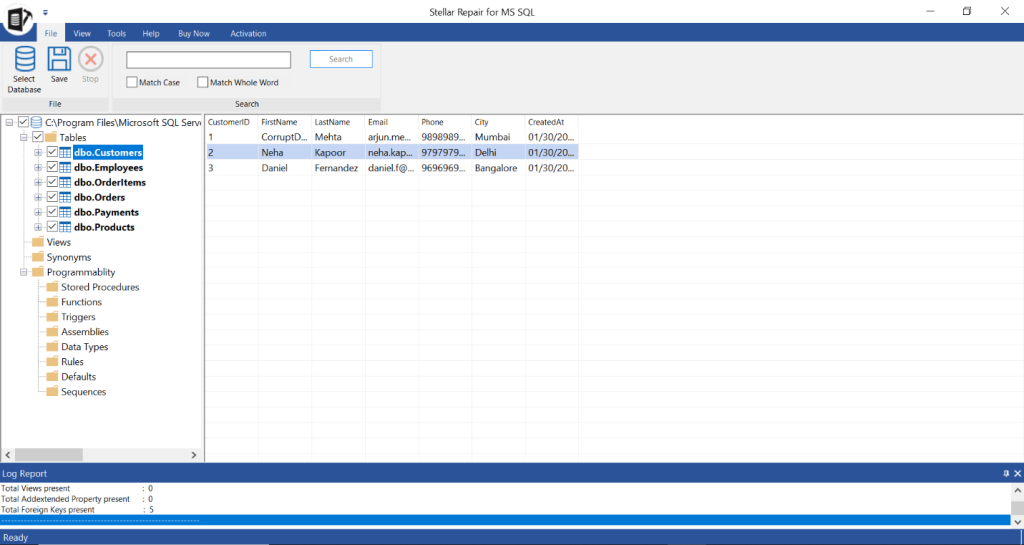Expand the dbo.Payments node

pos(38,212)
